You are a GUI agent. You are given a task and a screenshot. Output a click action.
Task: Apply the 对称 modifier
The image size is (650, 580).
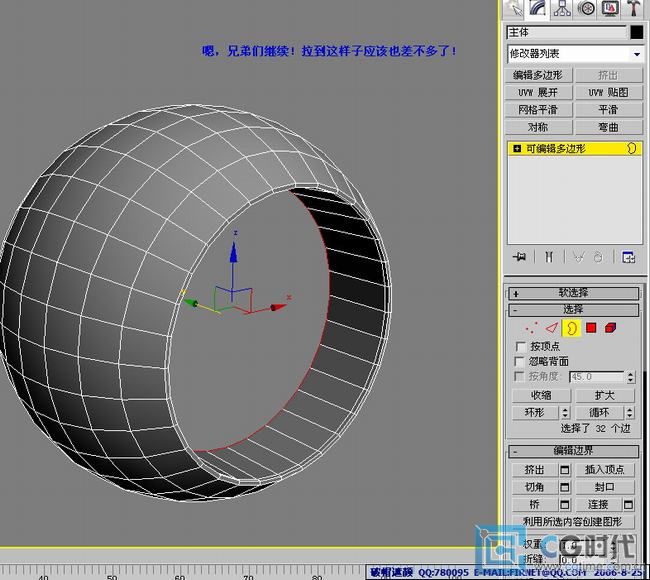click(538, 127)
